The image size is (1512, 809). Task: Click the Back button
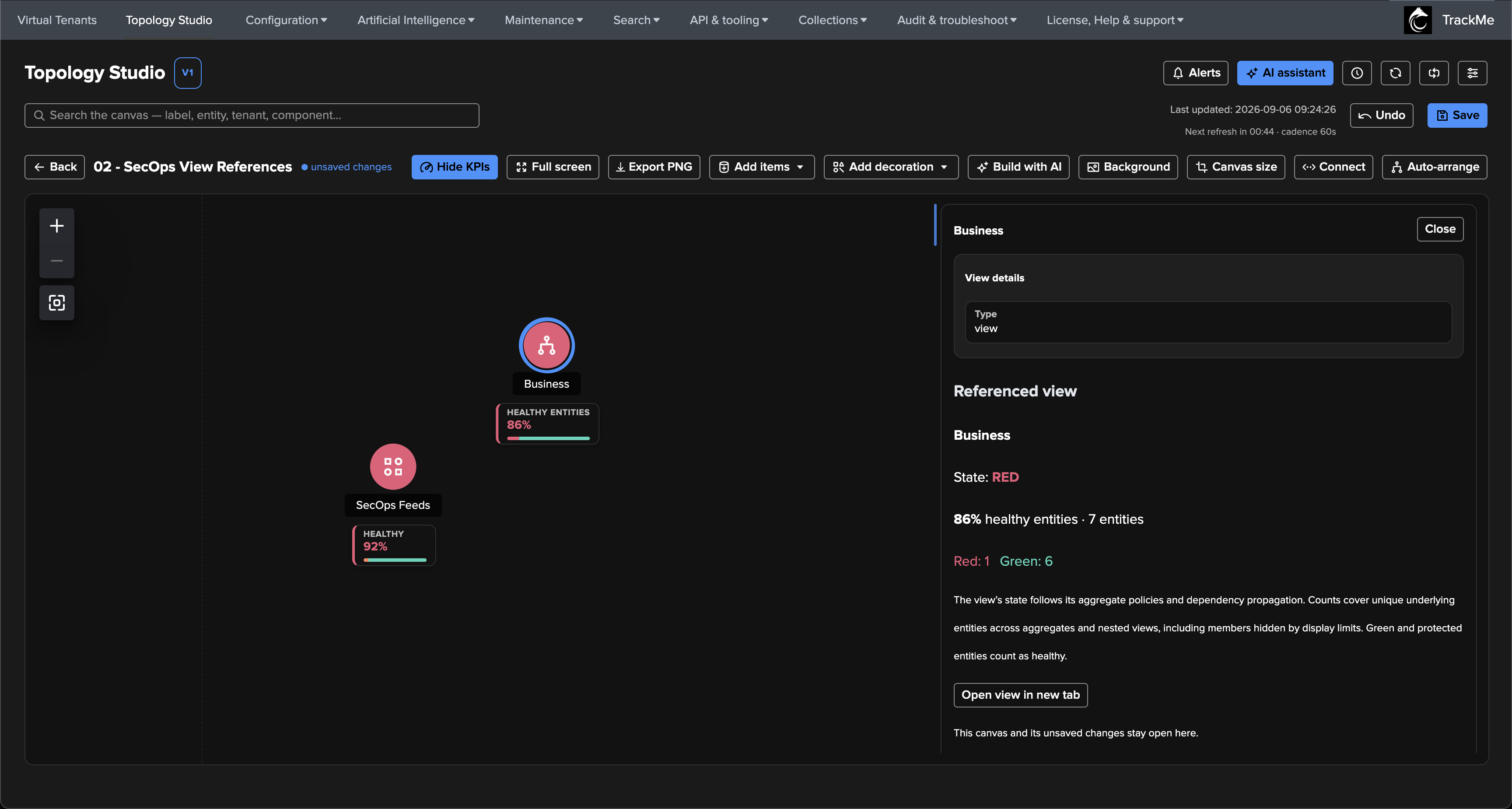click(x=55, y=167)
